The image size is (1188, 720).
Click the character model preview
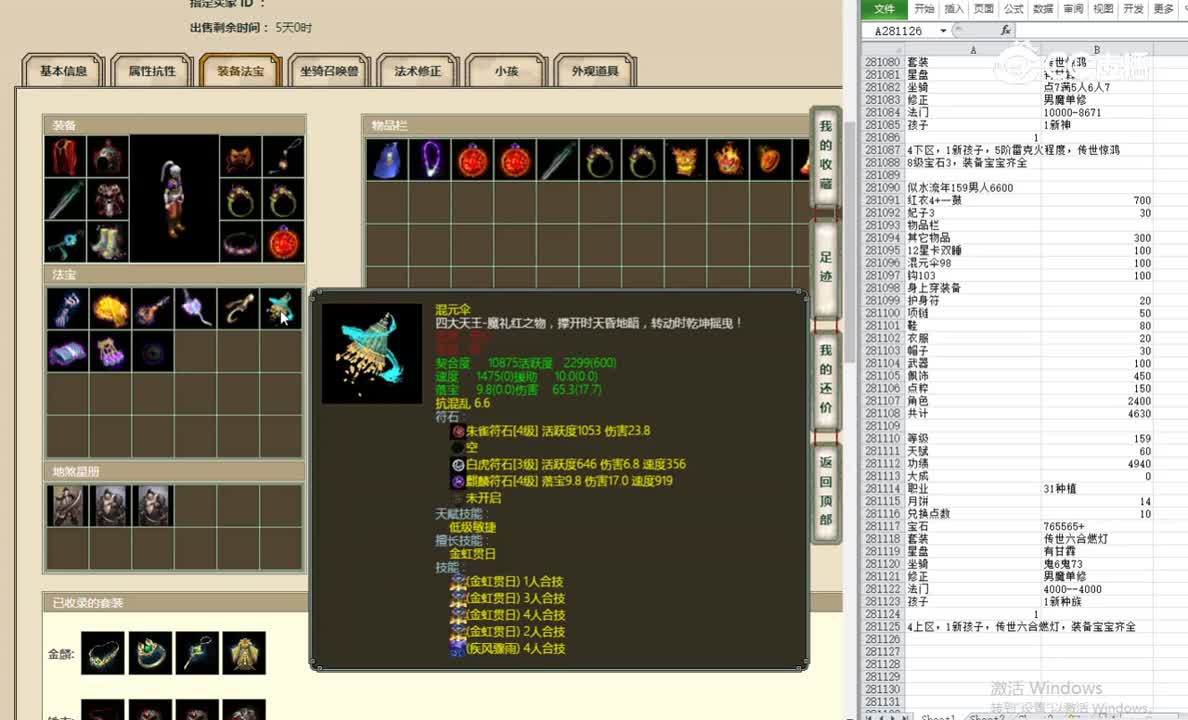tap(174, 199)
